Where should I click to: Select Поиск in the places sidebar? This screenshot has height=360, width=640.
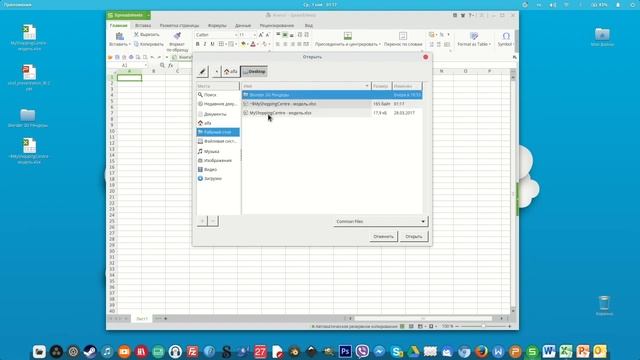click(218, 95)
